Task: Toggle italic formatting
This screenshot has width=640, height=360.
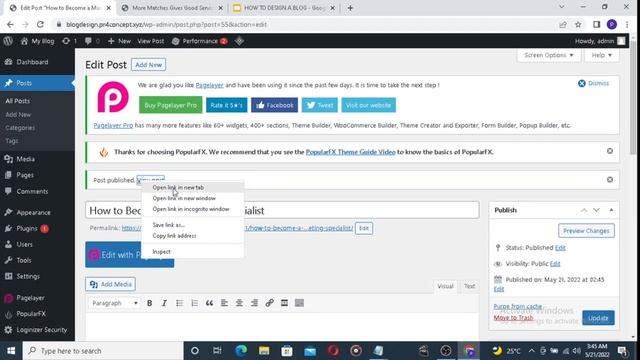Action: click(x=164, y=303)
